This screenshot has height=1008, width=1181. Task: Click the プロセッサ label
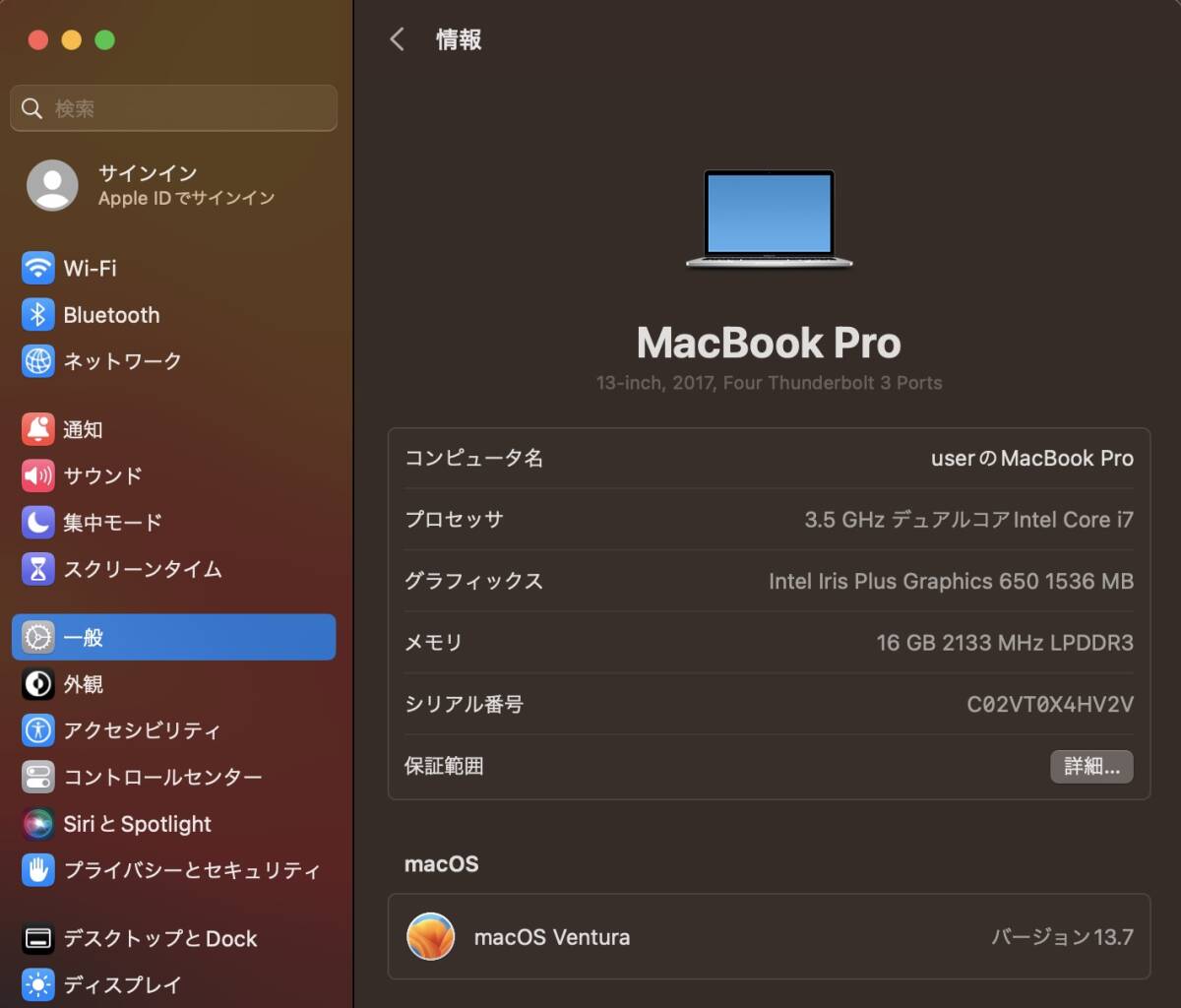point(454,520)
